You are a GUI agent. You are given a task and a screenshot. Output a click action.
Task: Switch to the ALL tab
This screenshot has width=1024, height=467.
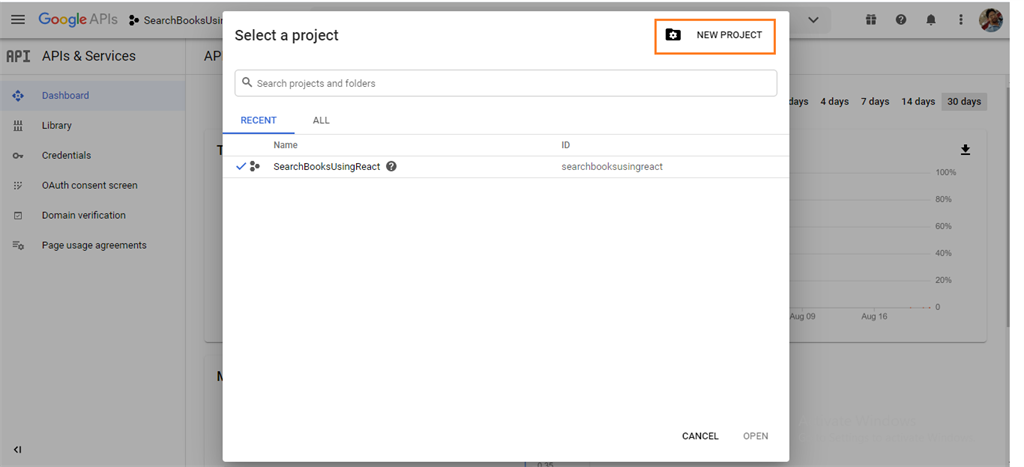click(x=321, y=120)
